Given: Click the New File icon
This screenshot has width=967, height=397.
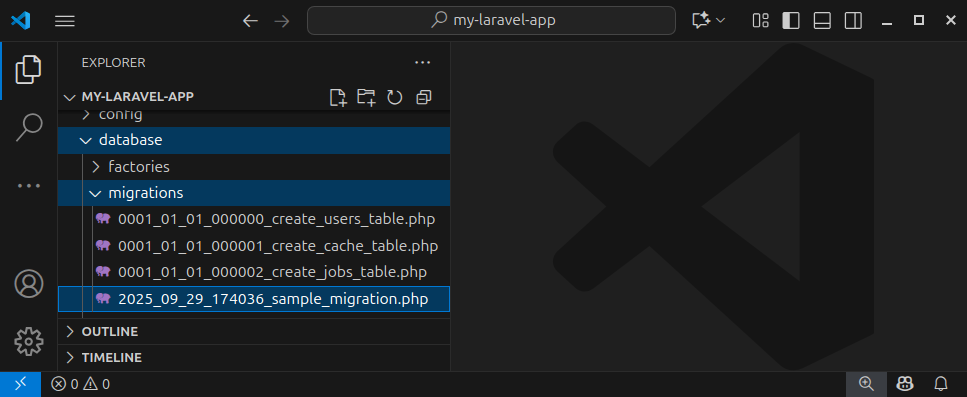Looking at the screenshot, I should click(337, 97).
